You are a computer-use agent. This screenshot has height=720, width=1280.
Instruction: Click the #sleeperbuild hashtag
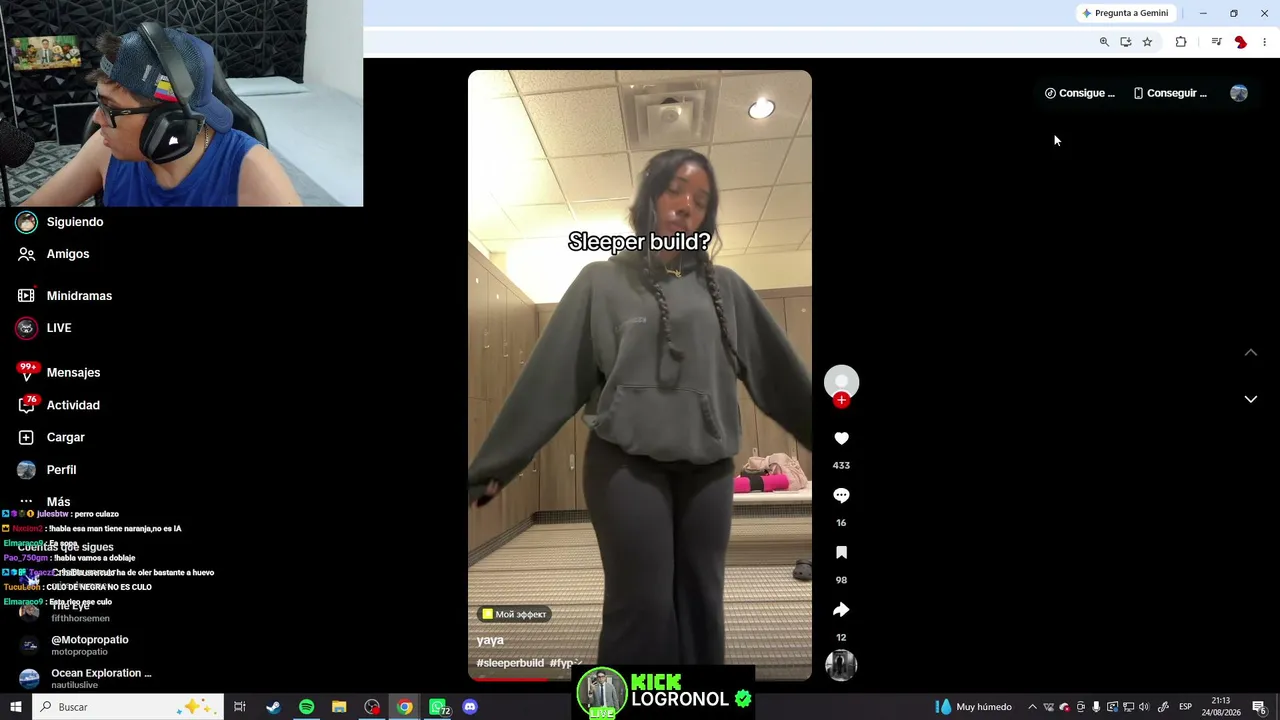pos(510,663)
